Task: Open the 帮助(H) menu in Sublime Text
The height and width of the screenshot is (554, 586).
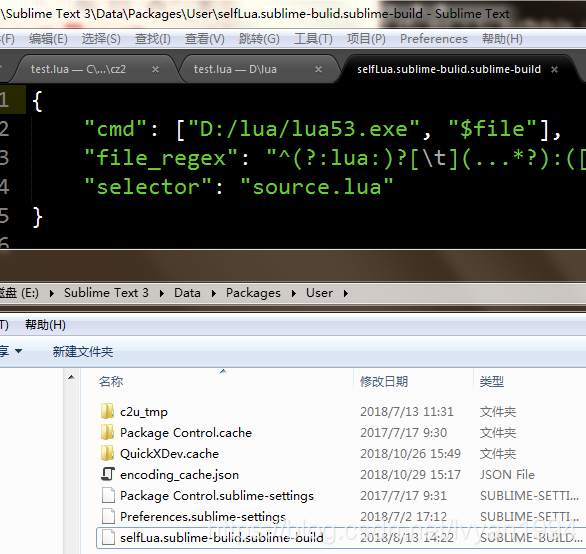Action: click(x=502, y=39)
